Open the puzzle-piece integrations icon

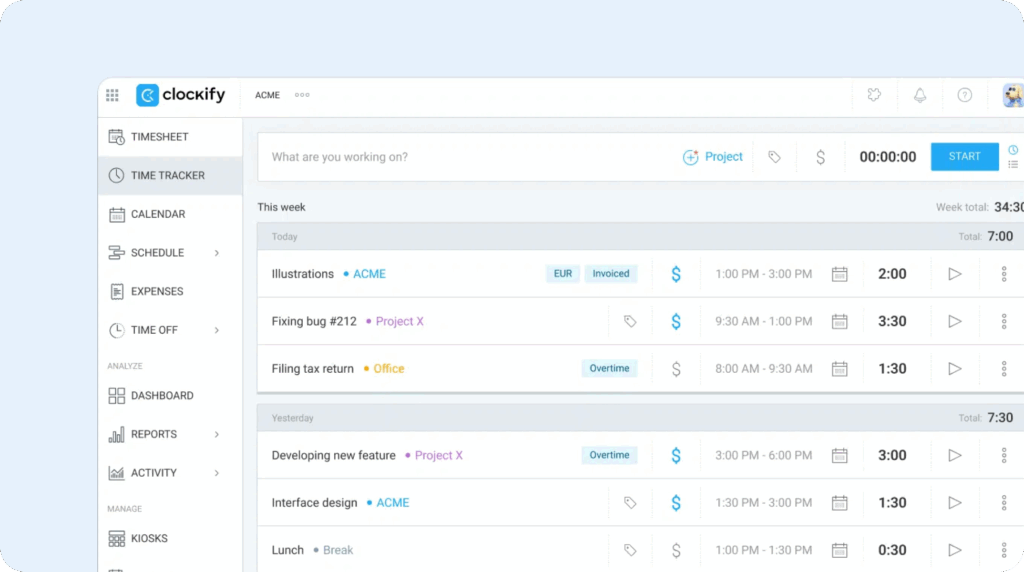874,95
